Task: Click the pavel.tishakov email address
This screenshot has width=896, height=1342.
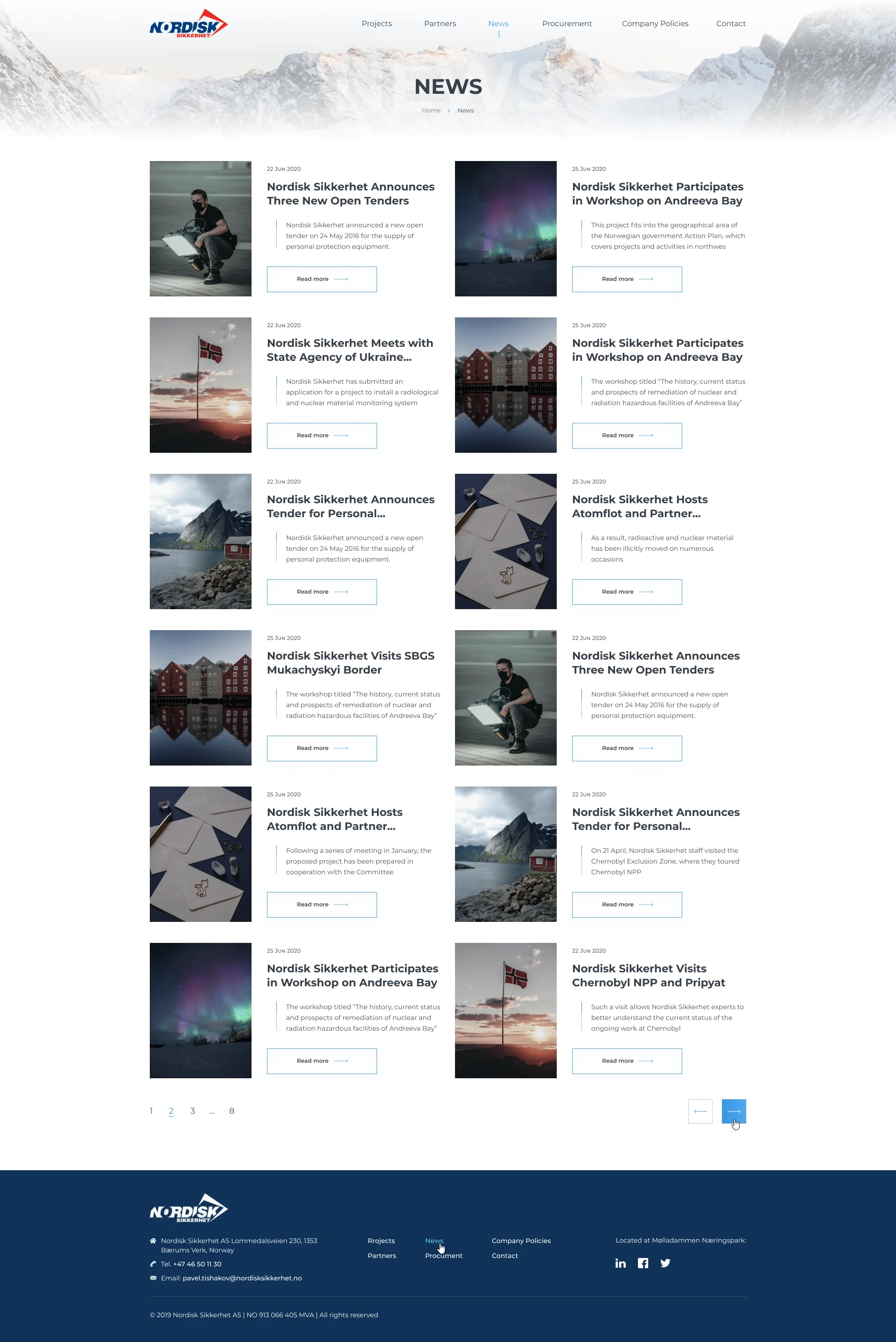Action: 242,1278
